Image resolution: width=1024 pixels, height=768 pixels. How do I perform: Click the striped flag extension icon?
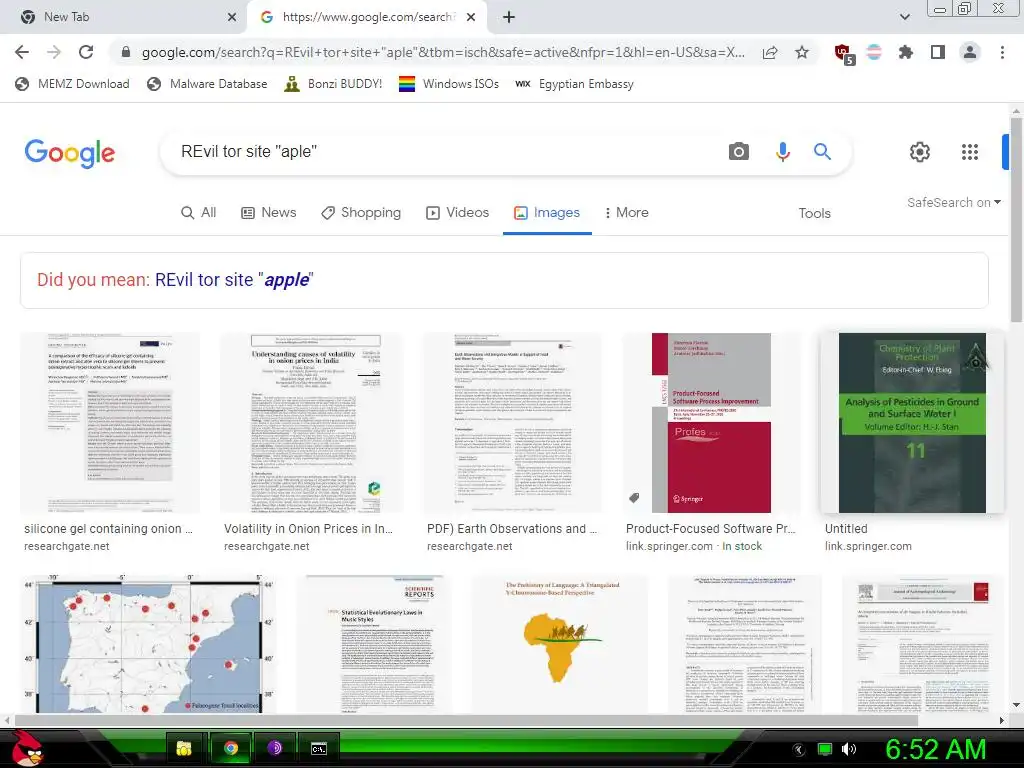point(874,52)
